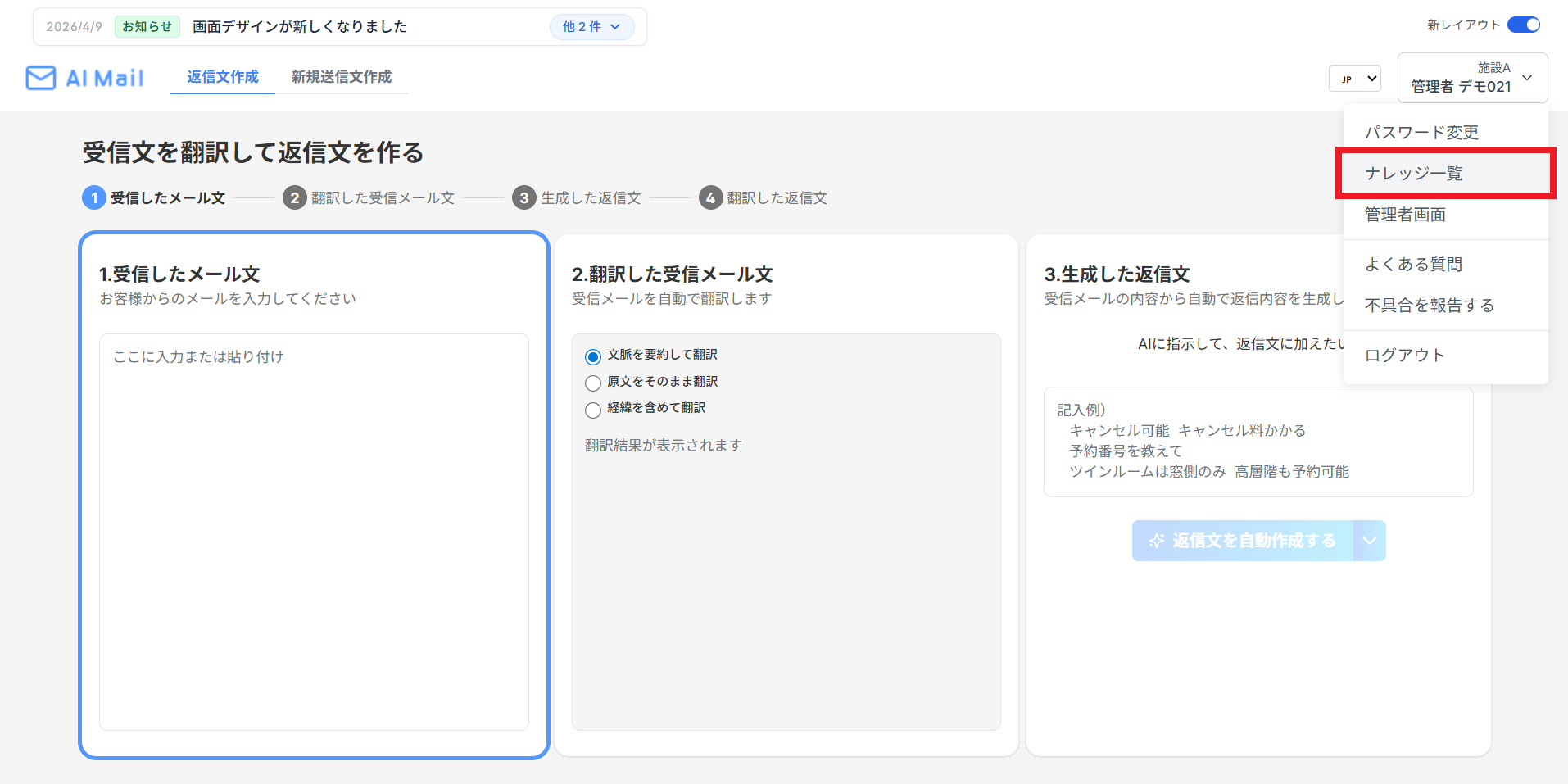The image size is (1568, 784).
Task: Select 文脈を要約して翻訳 radio option
Action: pyautogui.click(x=593, y=356)
